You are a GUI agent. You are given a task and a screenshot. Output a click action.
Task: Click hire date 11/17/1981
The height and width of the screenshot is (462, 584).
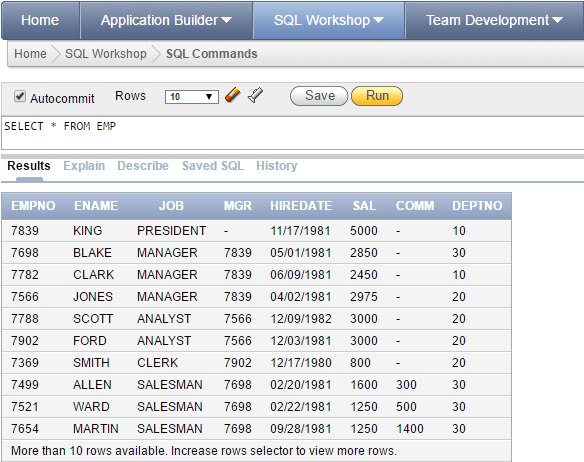(x=300, y=231)
